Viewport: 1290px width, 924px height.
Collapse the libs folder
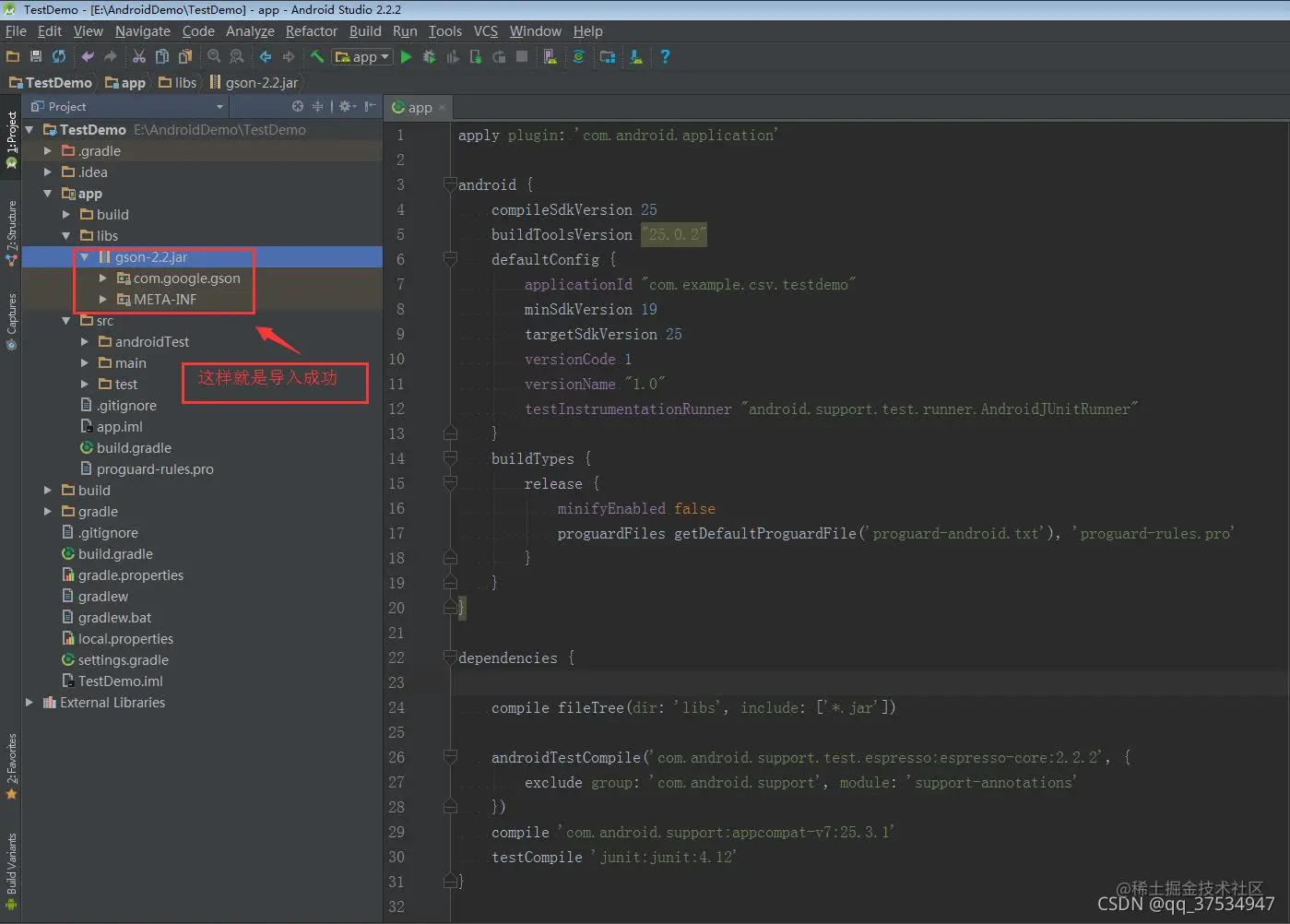point(66,235)
